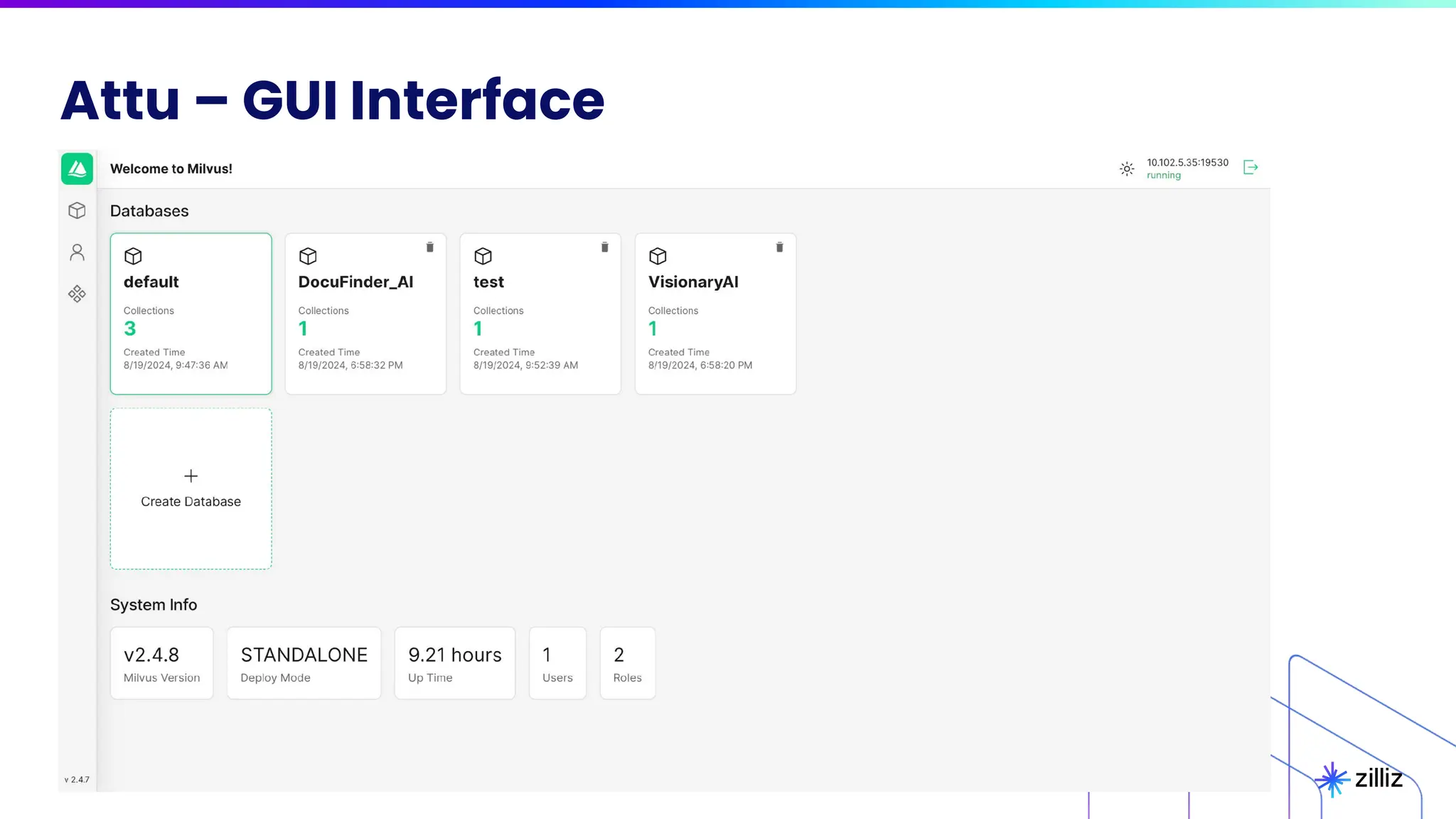The width and height of the screenshot is (1456, 819).
Task: Open the databases cube sidebar icon
Action: point(77,210)
